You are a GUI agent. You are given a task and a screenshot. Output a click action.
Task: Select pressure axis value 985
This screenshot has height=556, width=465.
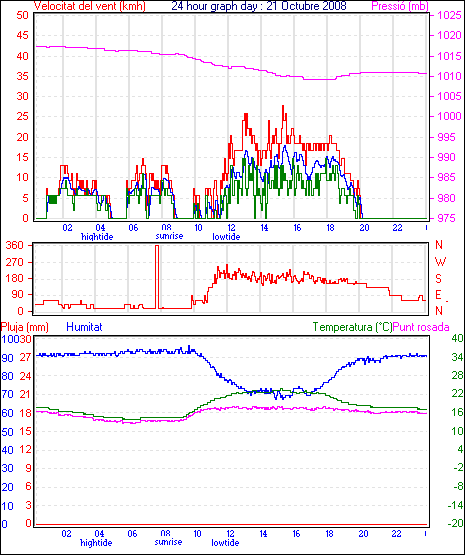446,178
